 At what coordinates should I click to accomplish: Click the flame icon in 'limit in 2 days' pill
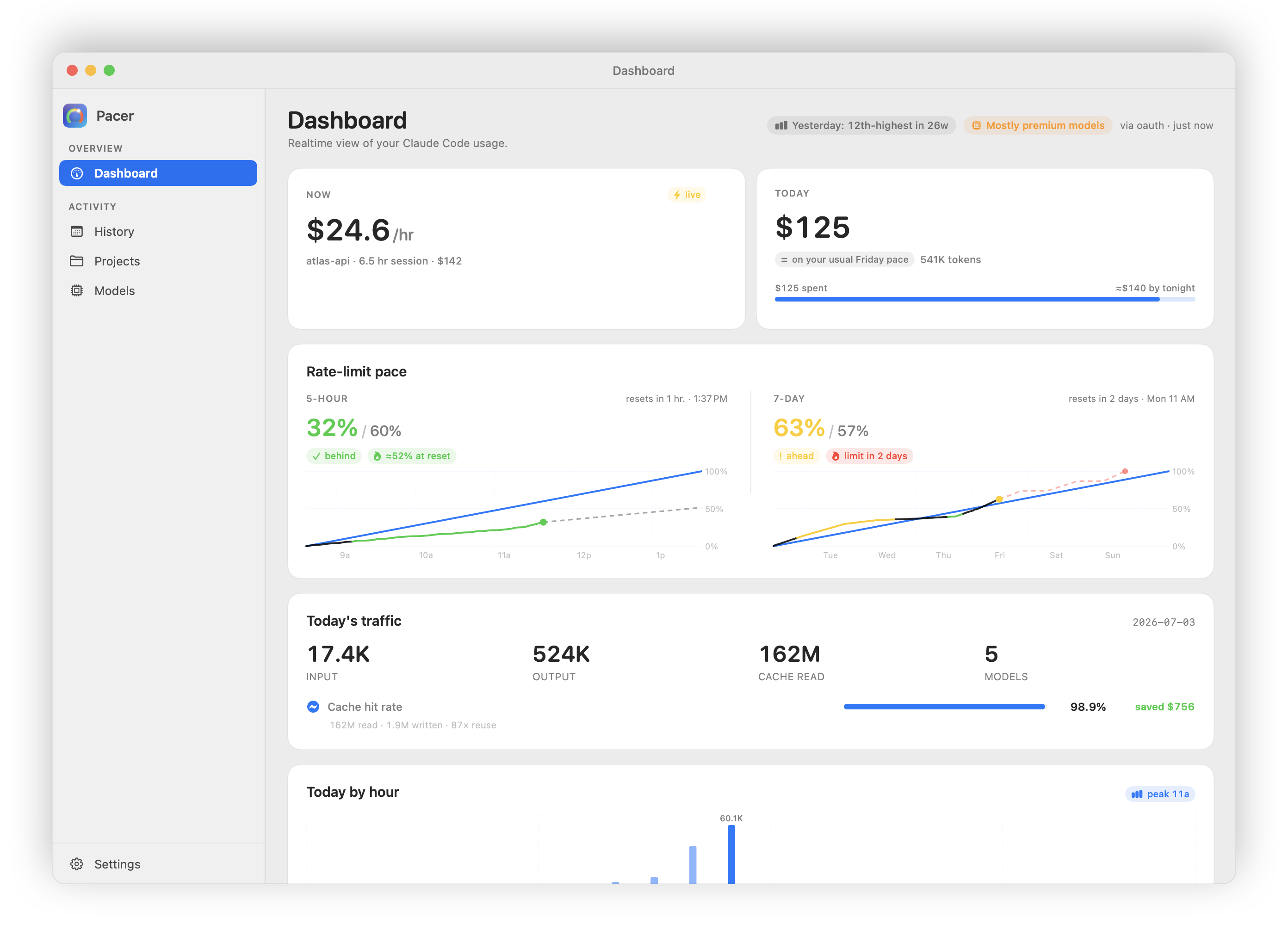[x=836, y=456]
